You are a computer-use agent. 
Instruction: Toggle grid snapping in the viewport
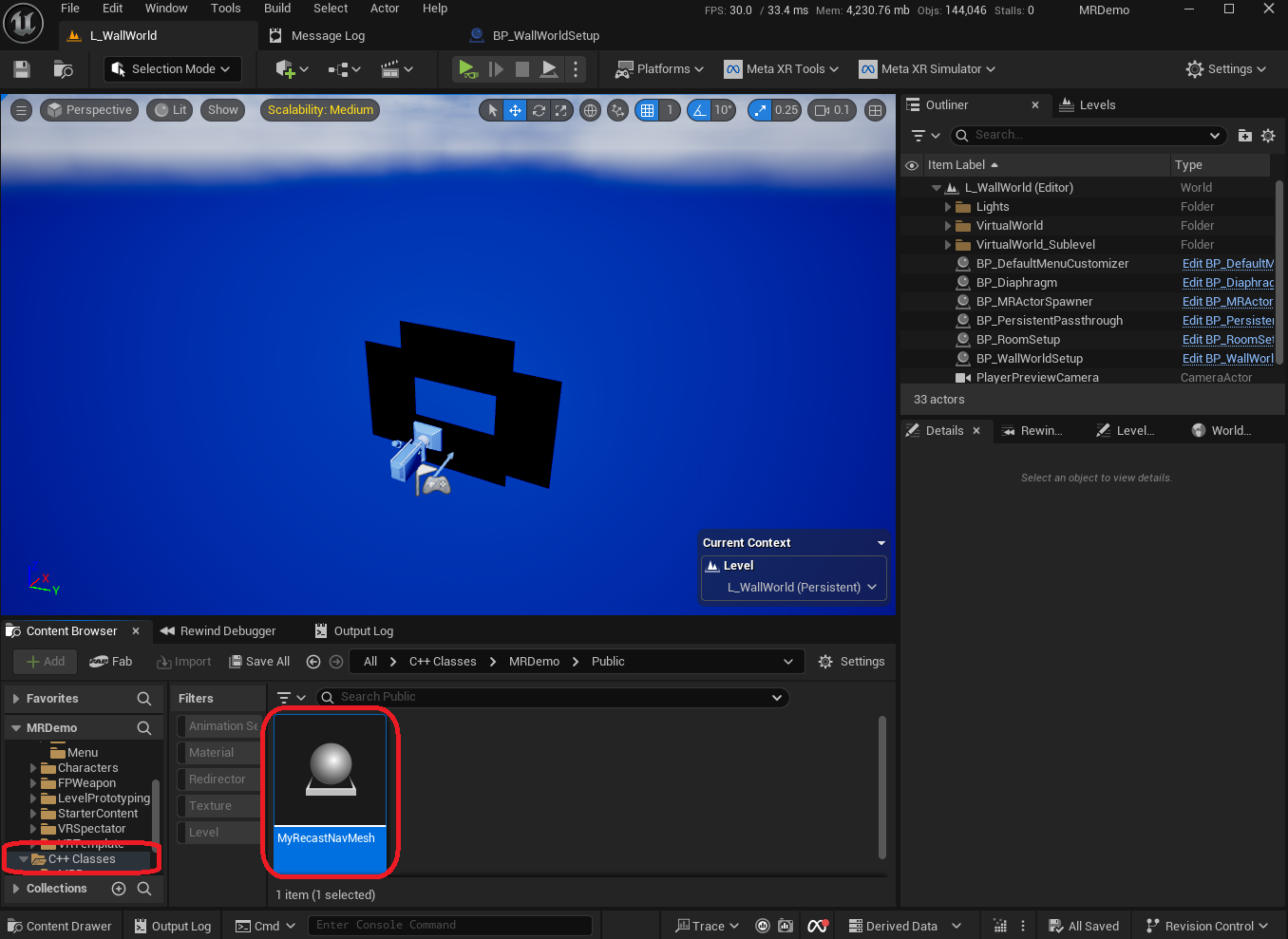647,110
